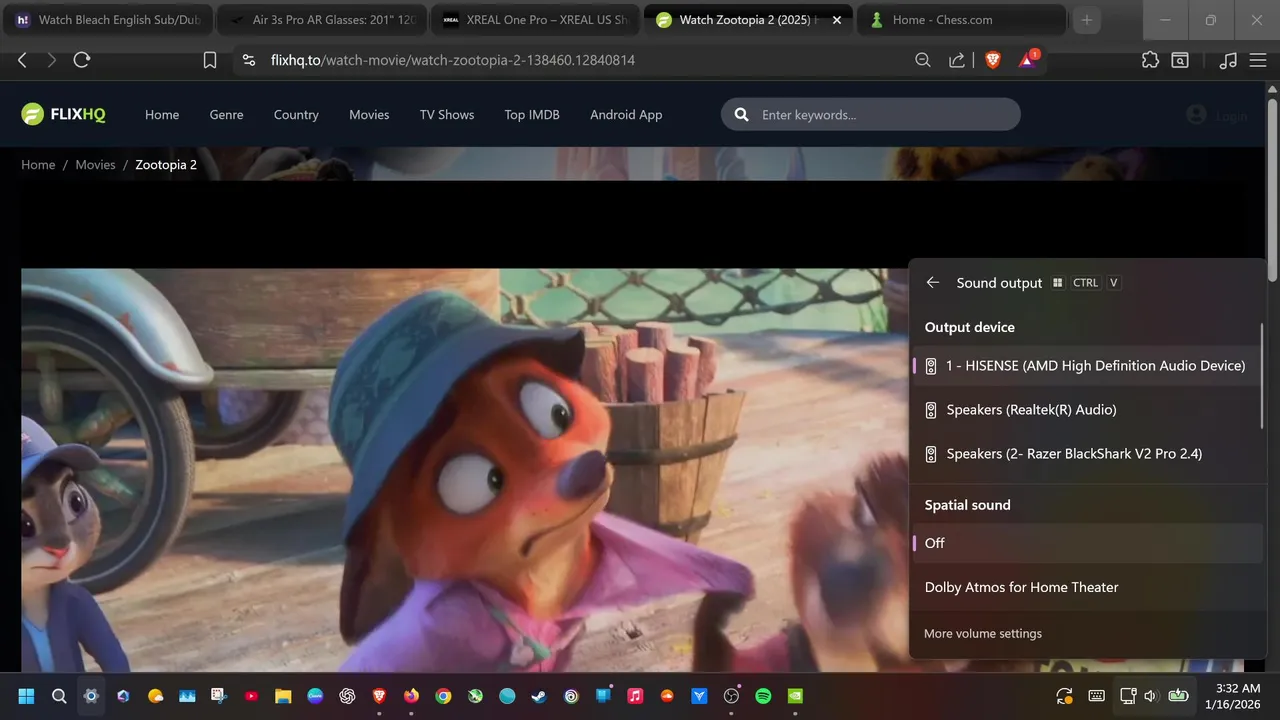Click the battery charging tray icon
This screenshot has width=1280, height=720.
point(1178,696)
